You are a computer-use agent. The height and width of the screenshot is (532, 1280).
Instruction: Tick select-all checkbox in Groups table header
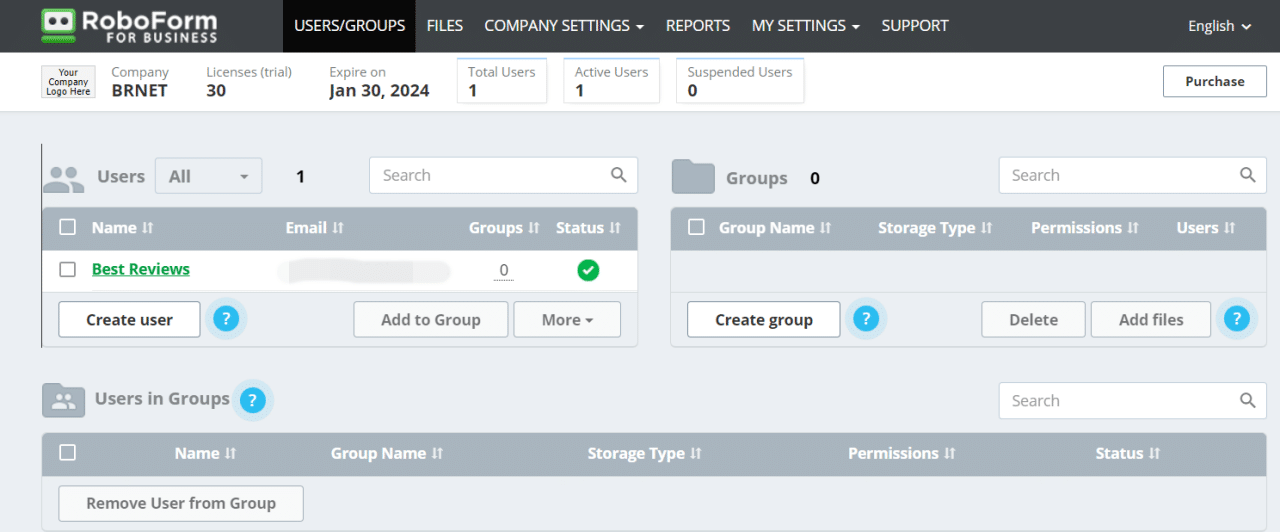696,227
